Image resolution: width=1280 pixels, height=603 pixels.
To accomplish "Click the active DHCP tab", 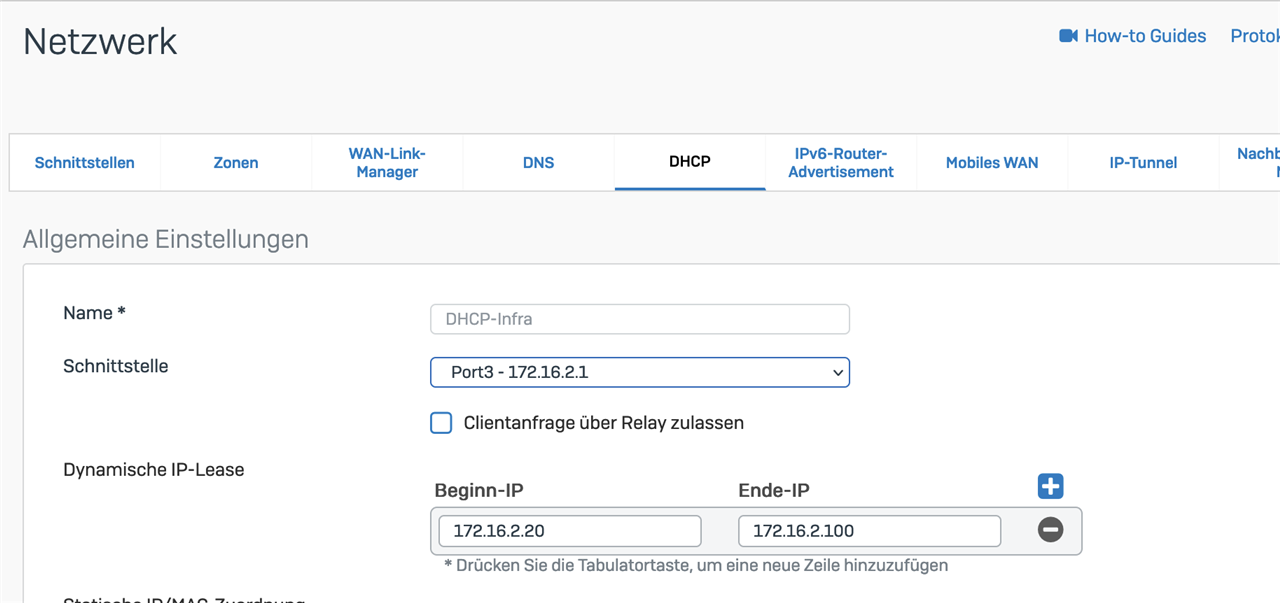I will tap(690, 162).
